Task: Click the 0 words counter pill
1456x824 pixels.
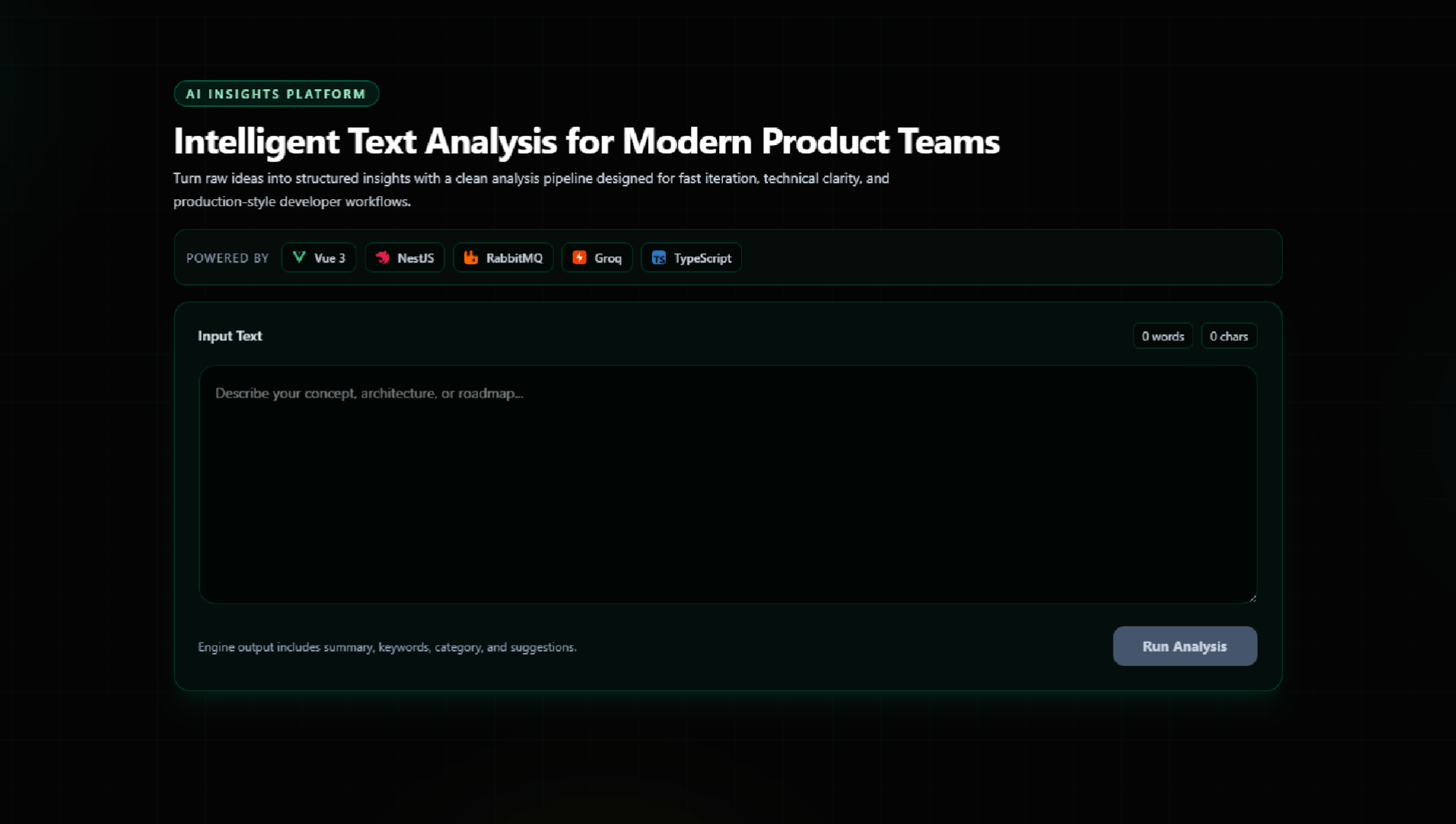Action: 1162,336
